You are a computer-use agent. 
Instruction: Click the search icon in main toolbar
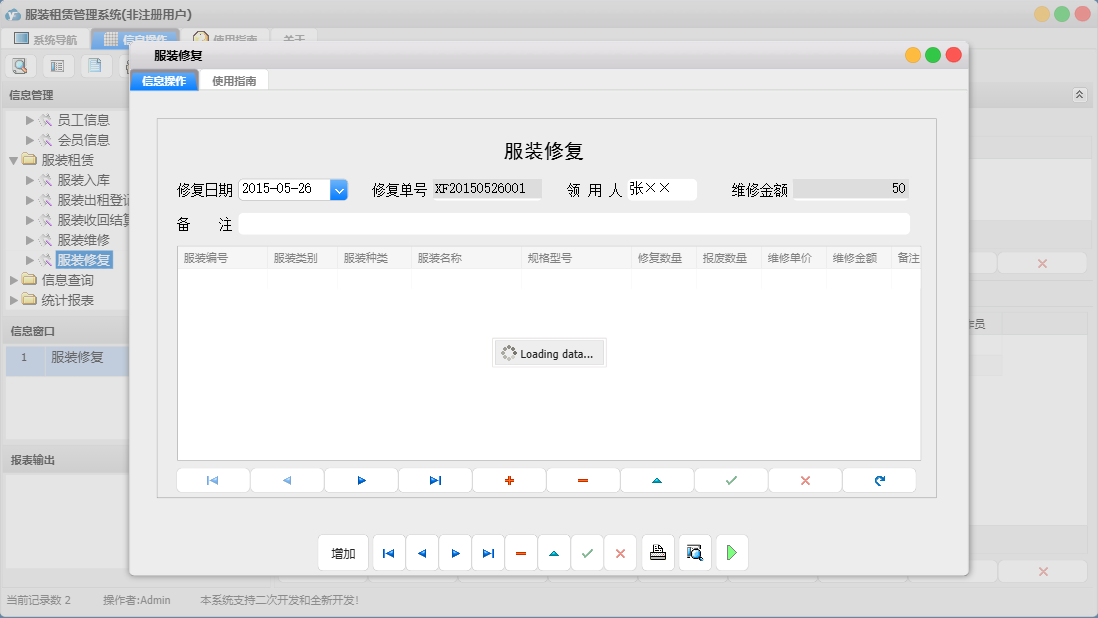click(20, 66)
